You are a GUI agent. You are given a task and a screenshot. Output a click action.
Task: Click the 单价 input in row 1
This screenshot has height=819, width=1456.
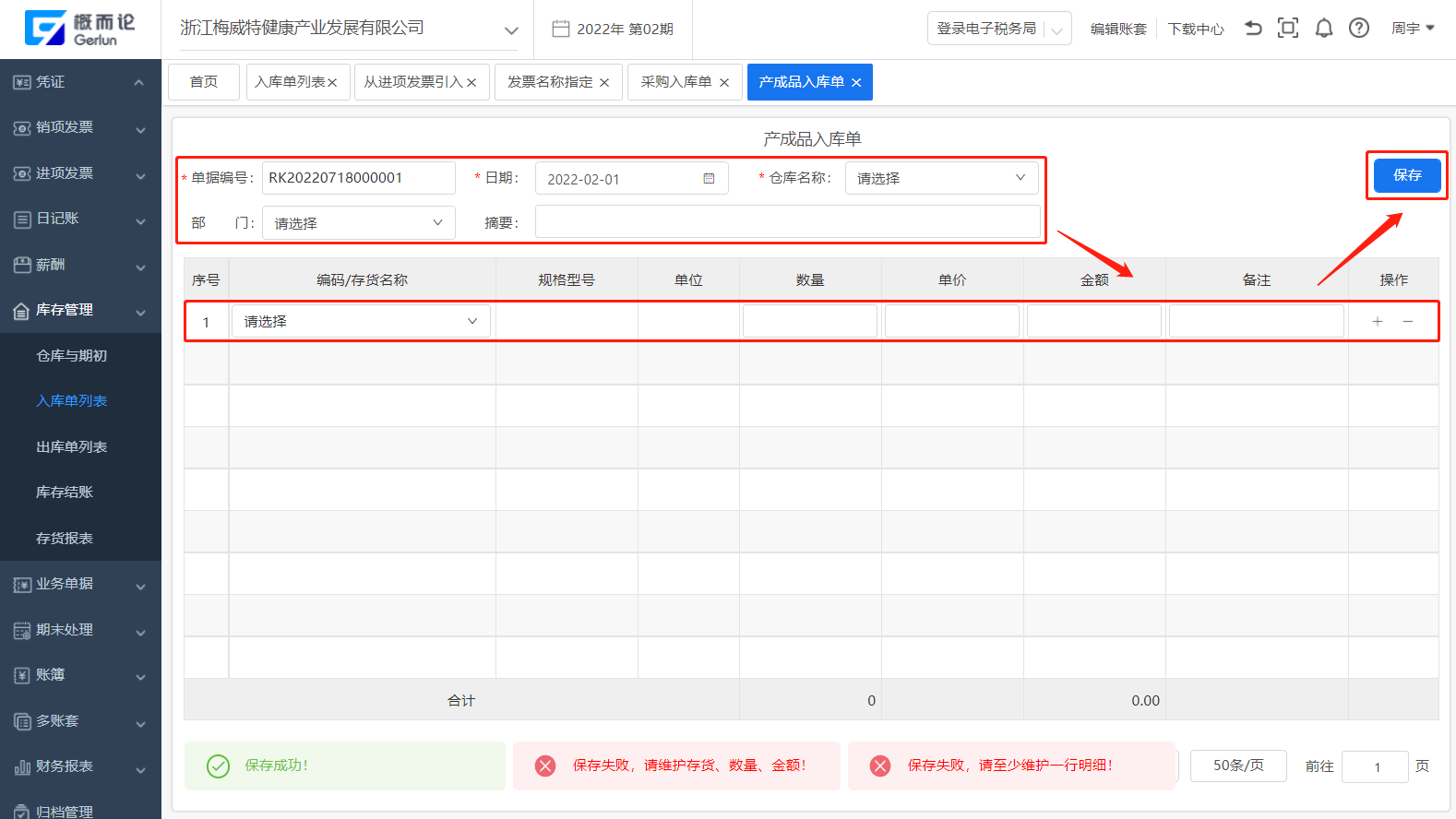[x=952, y=321]
